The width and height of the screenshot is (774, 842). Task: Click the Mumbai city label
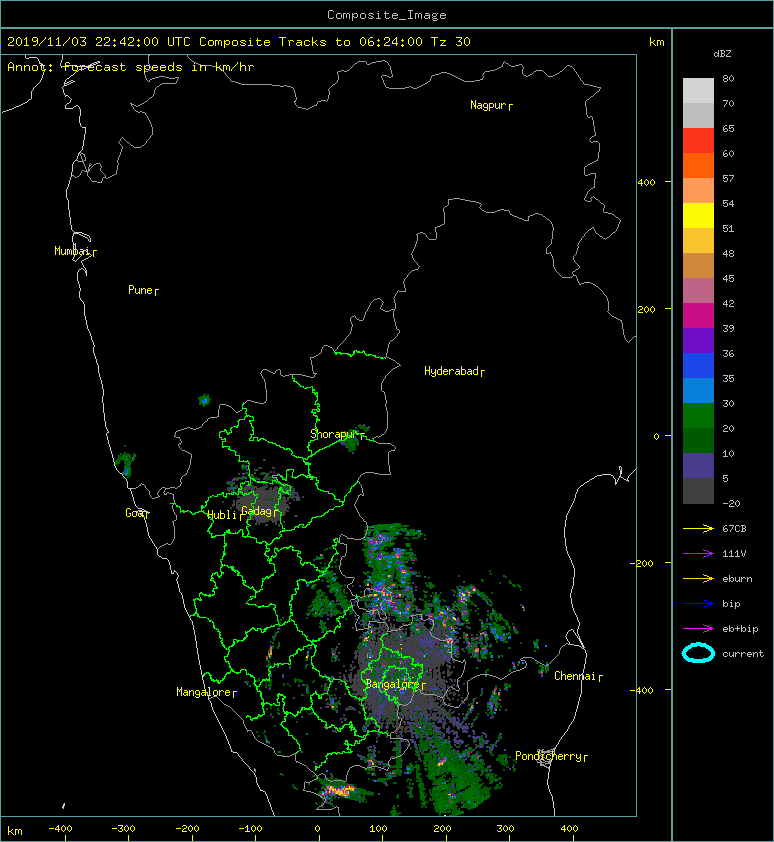72,251
